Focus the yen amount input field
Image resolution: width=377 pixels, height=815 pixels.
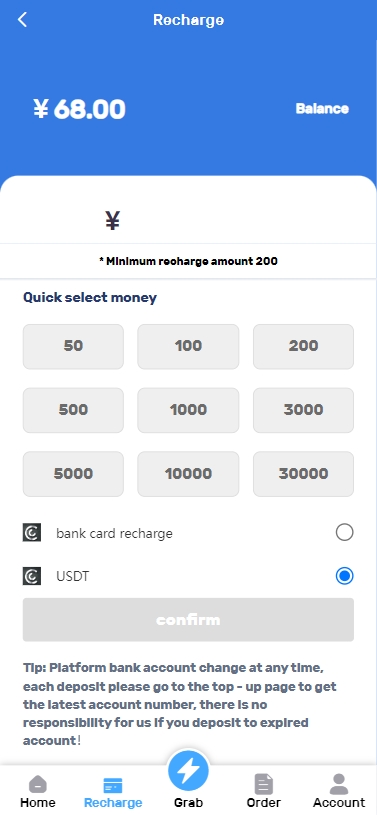(x=188, y=221)
